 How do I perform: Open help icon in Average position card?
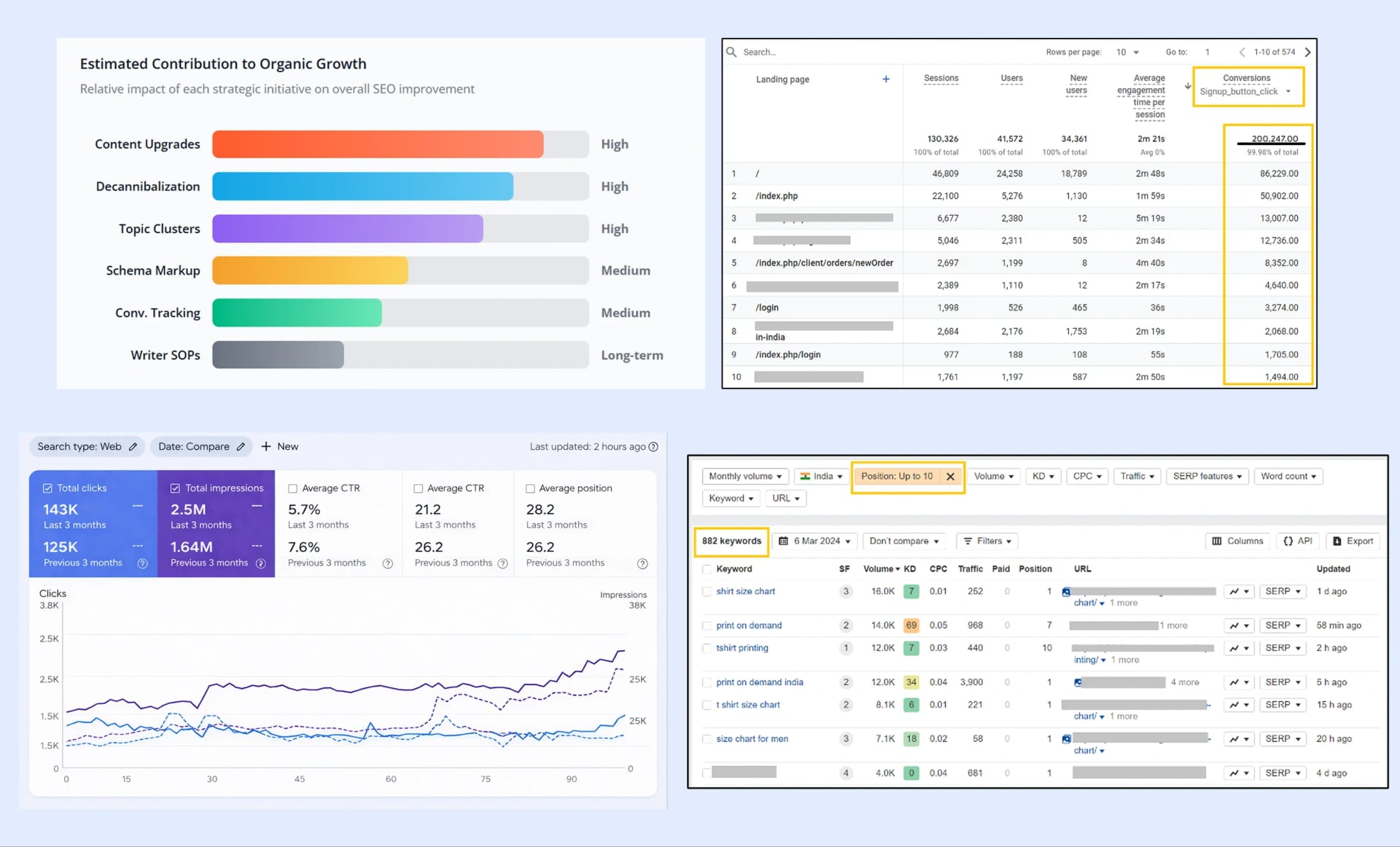click(642, 563)
